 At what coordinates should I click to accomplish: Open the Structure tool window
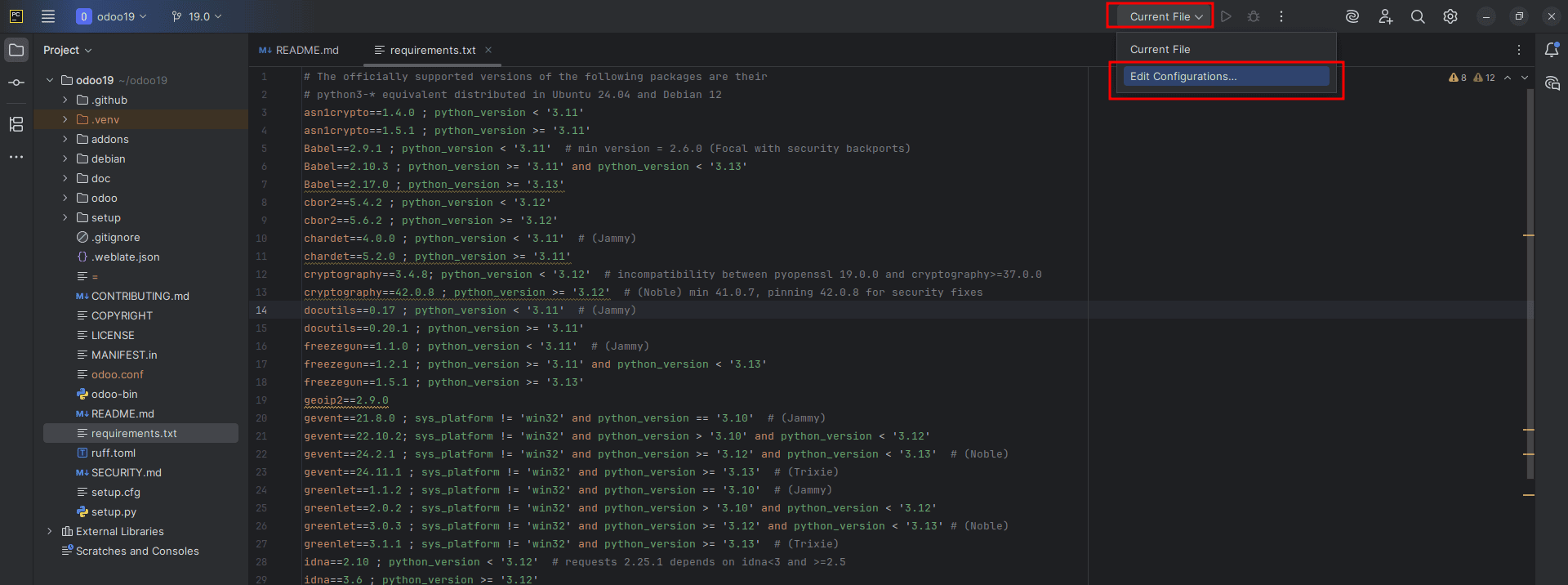point(16,124)
